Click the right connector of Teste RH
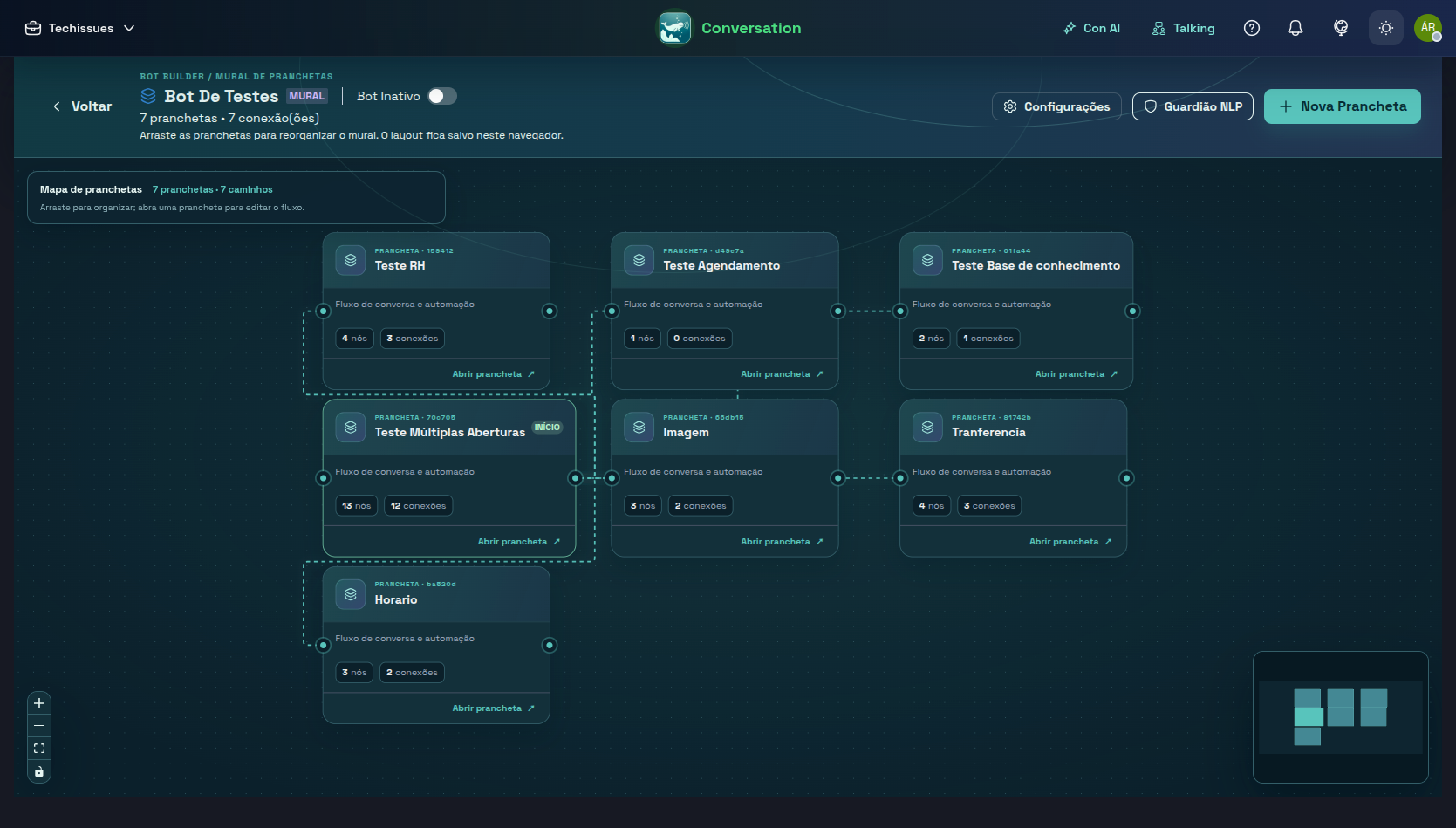1456x828 pixels. (x=550, y=311)
